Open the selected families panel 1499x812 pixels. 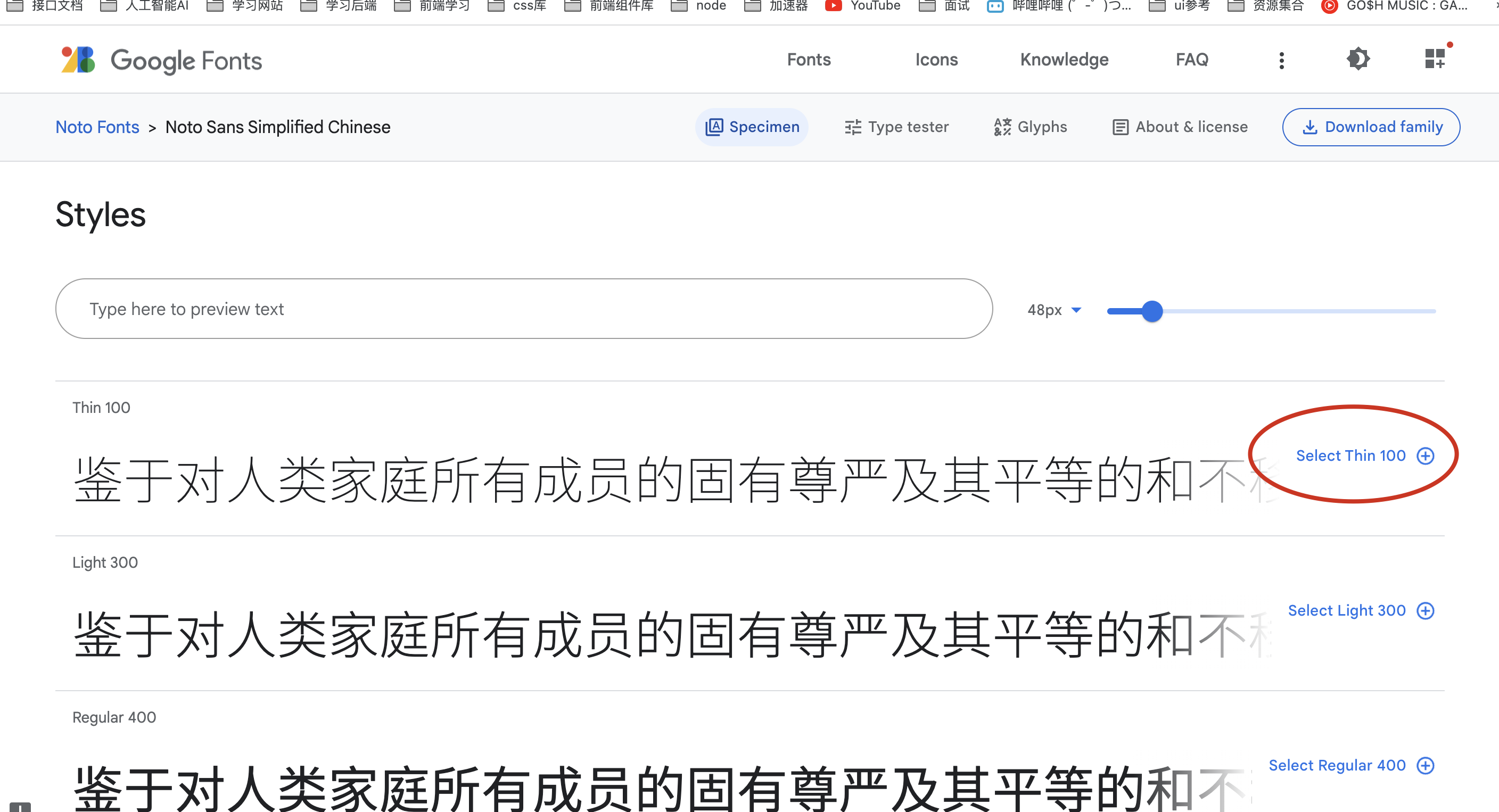pos(1434,58)
